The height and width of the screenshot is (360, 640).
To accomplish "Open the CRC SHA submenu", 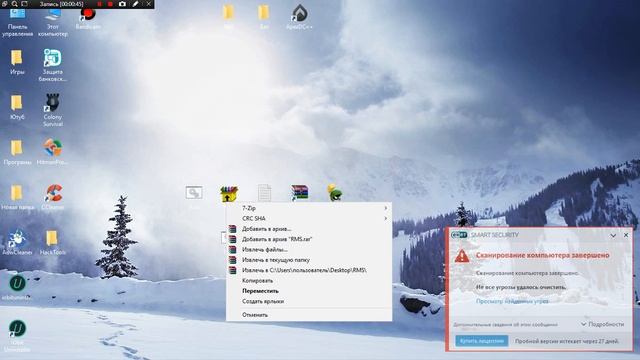I will [309, 218].
